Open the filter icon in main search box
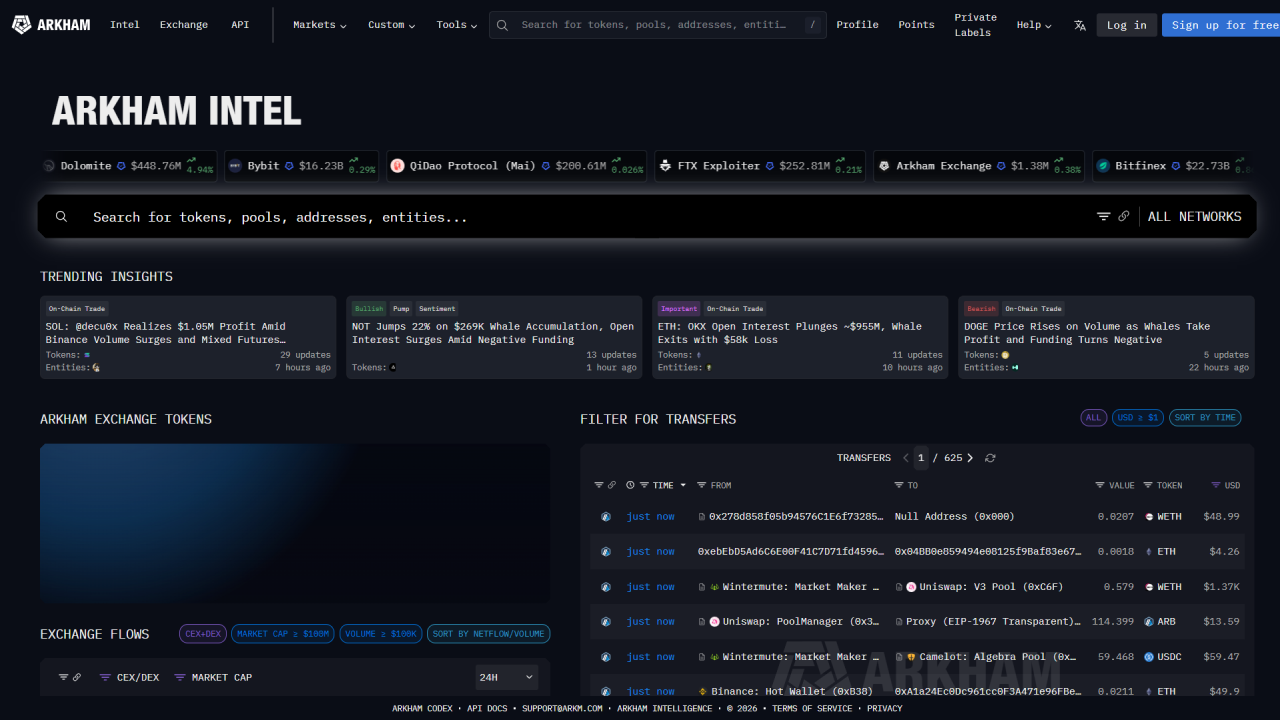The width and height of the screenshot is (1280, 720). (1104, 216)
